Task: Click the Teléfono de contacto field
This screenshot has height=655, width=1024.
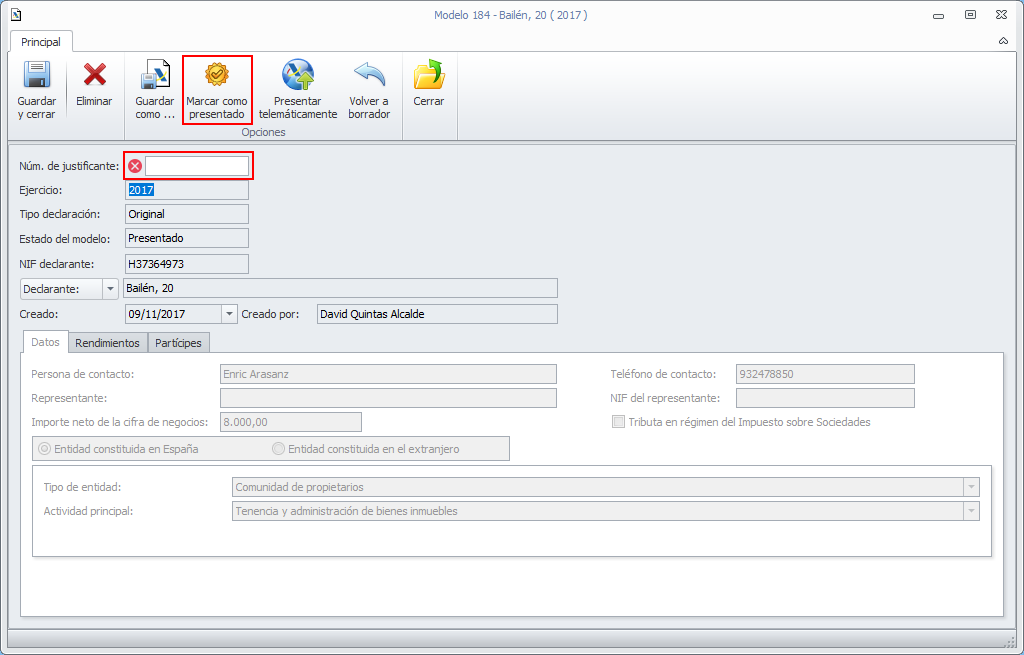Action: tap(825, 374)
